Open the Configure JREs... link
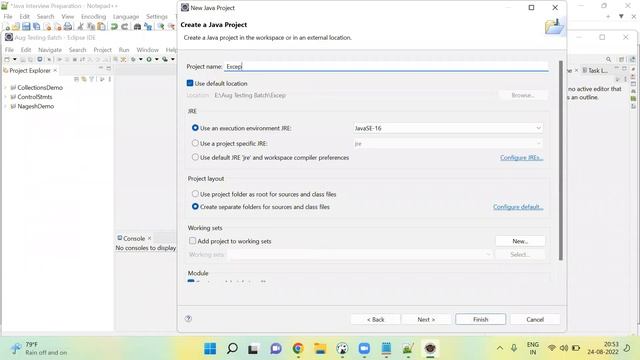 pos(522,158)
